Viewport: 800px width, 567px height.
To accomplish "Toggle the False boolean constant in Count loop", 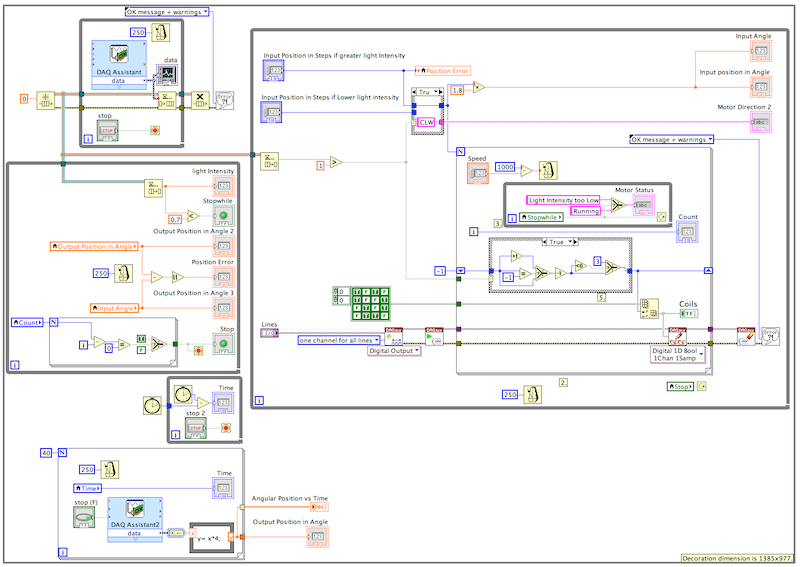I will coord(141,350).
